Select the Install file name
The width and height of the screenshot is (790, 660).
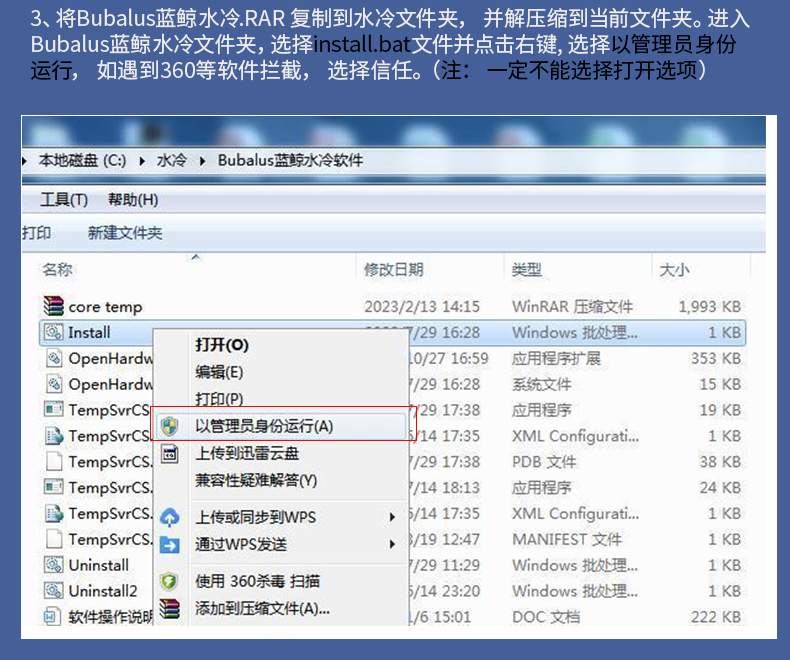click(x=89, y=333)
